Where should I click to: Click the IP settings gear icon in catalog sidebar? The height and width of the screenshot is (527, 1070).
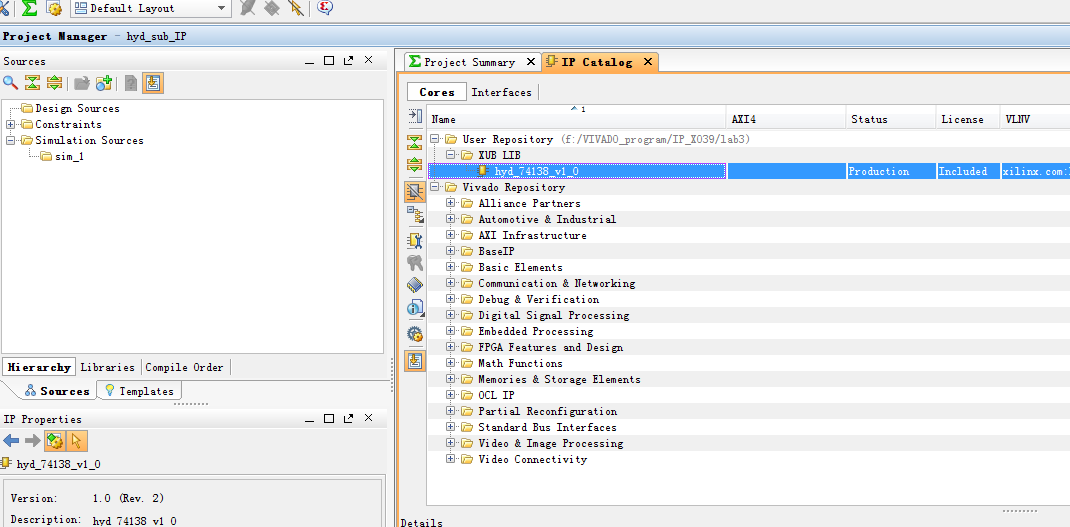(415, 335)
